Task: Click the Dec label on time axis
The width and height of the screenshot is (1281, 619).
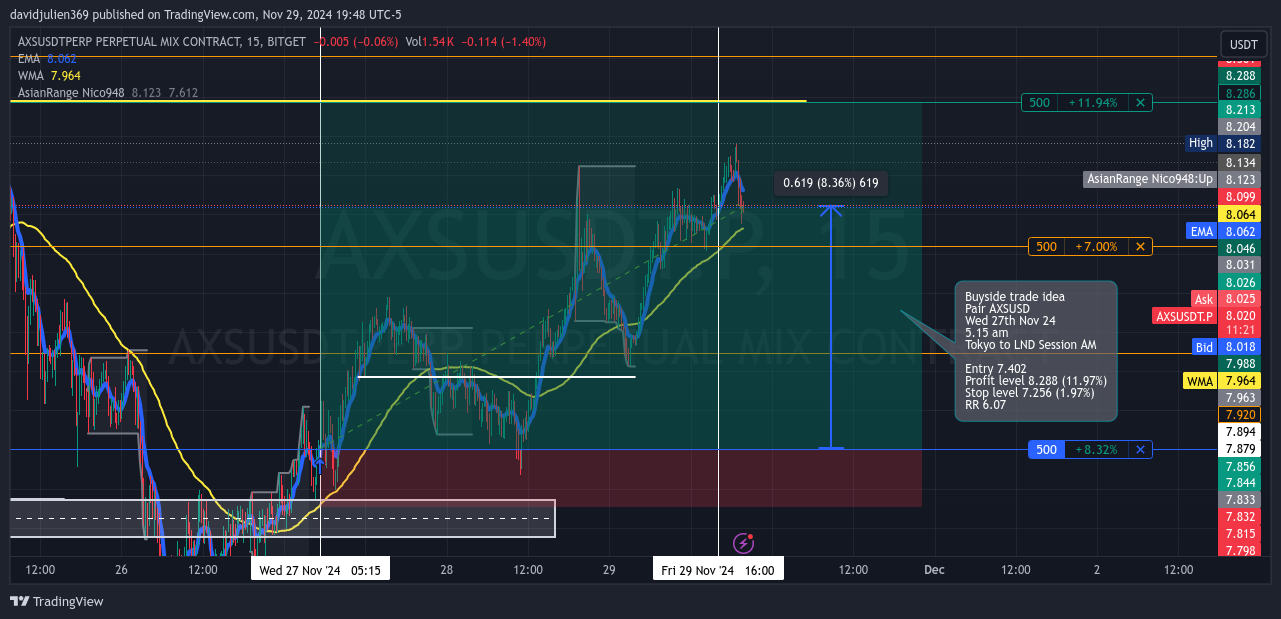Action: click(934, 570)
